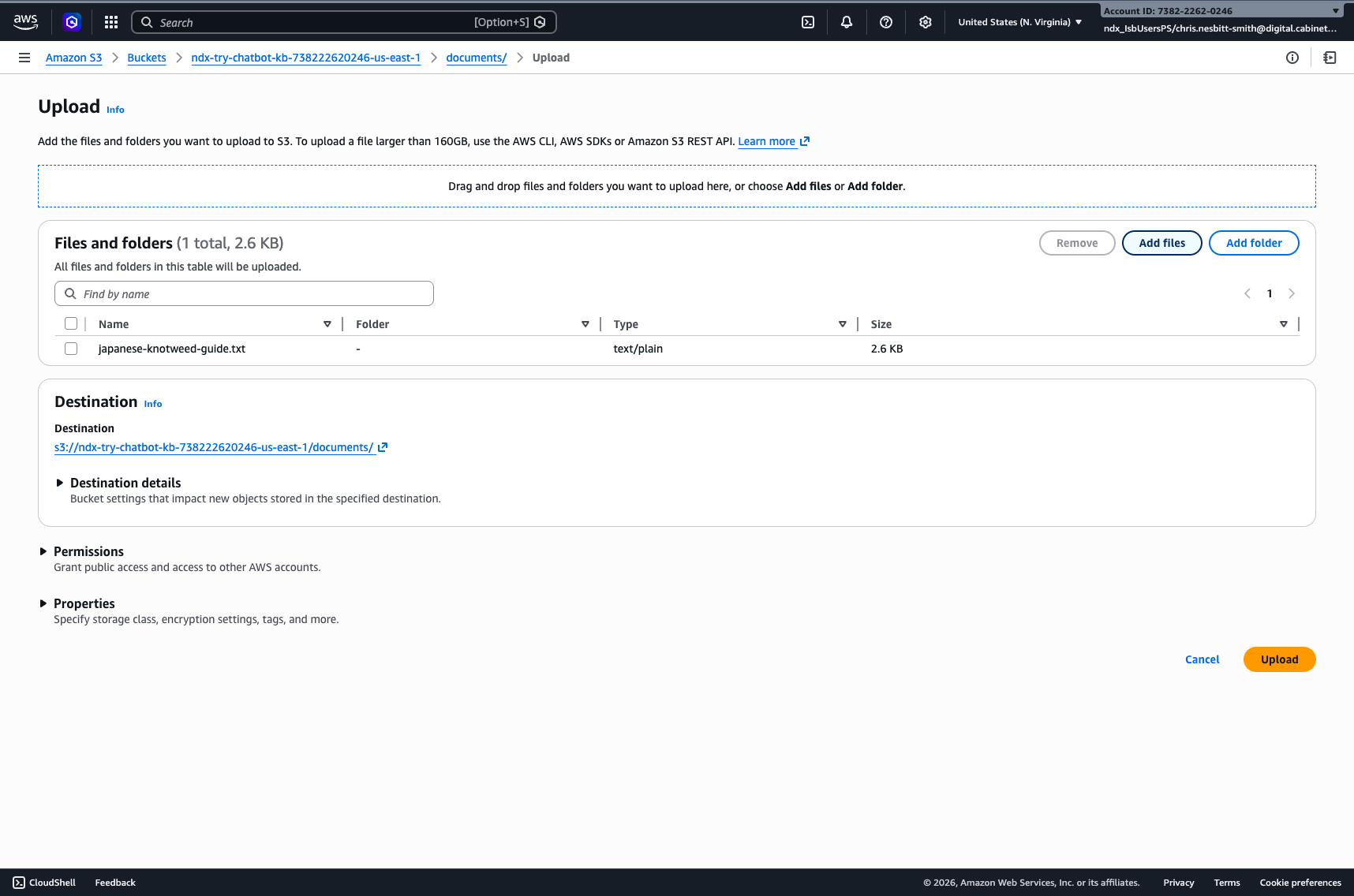Select the header checkbox to select all files
The height and width of the screenshot is (896, 1354).
[x=71, y=323]
